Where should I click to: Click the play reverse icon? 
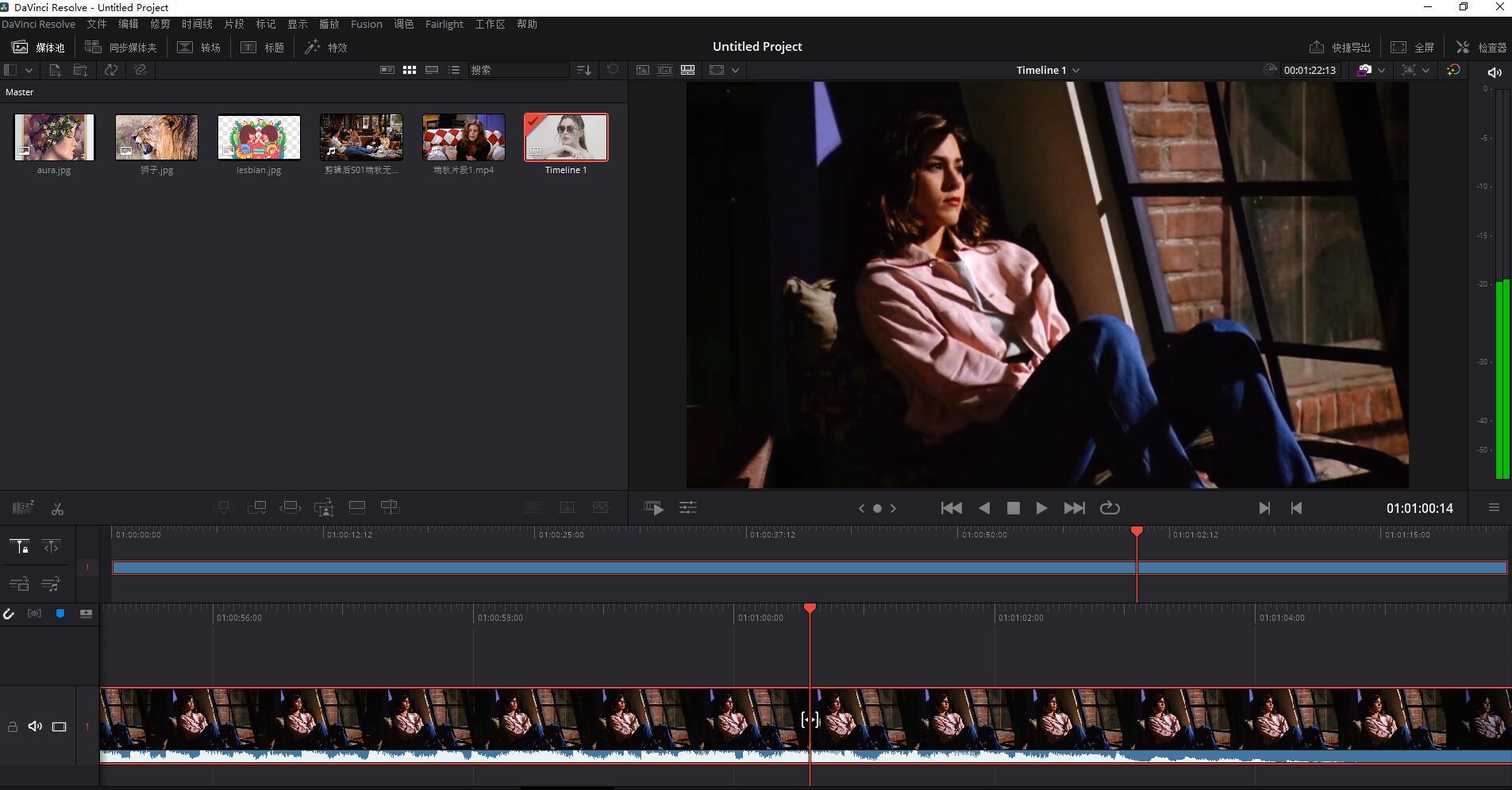tap(984, 508)
